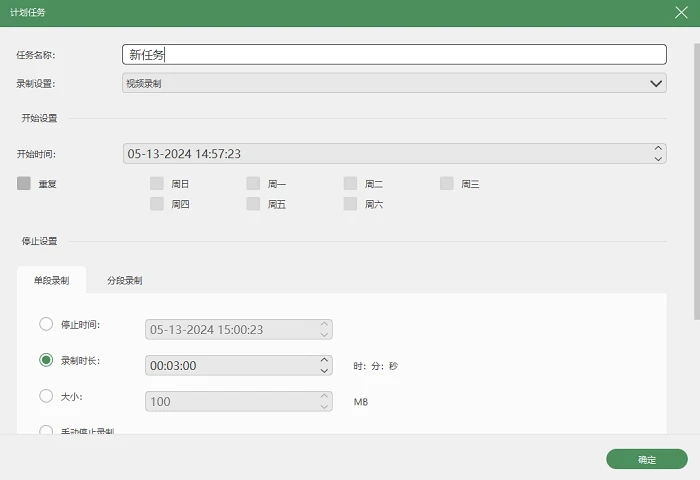700x480 pixels.
Task: Increase start time with up arrow
Action: click(658, 148)
